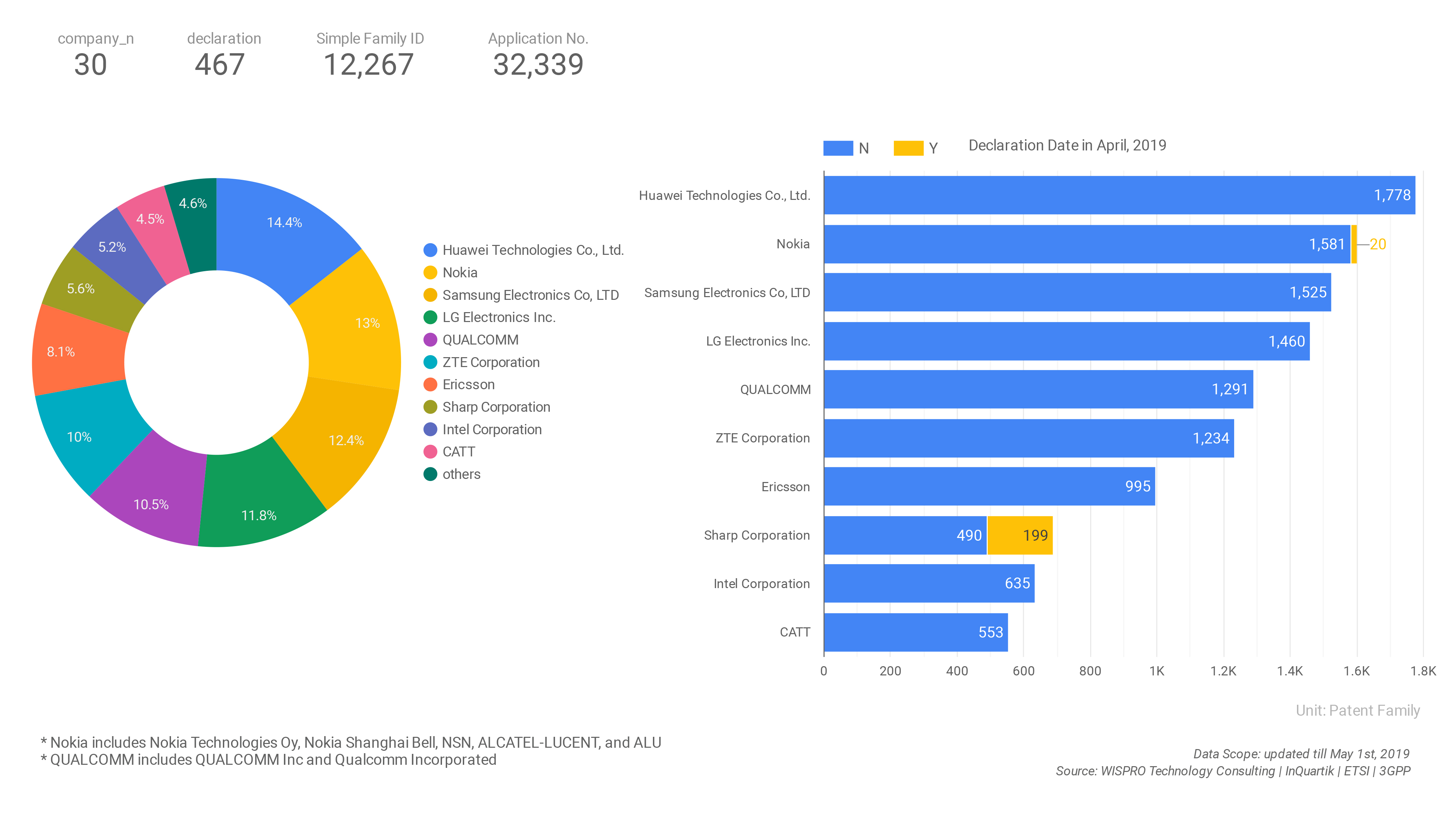Screen dimensions: 1456x818
Task: Click the Huawei blue legend dot
Action: pos(430,250)
